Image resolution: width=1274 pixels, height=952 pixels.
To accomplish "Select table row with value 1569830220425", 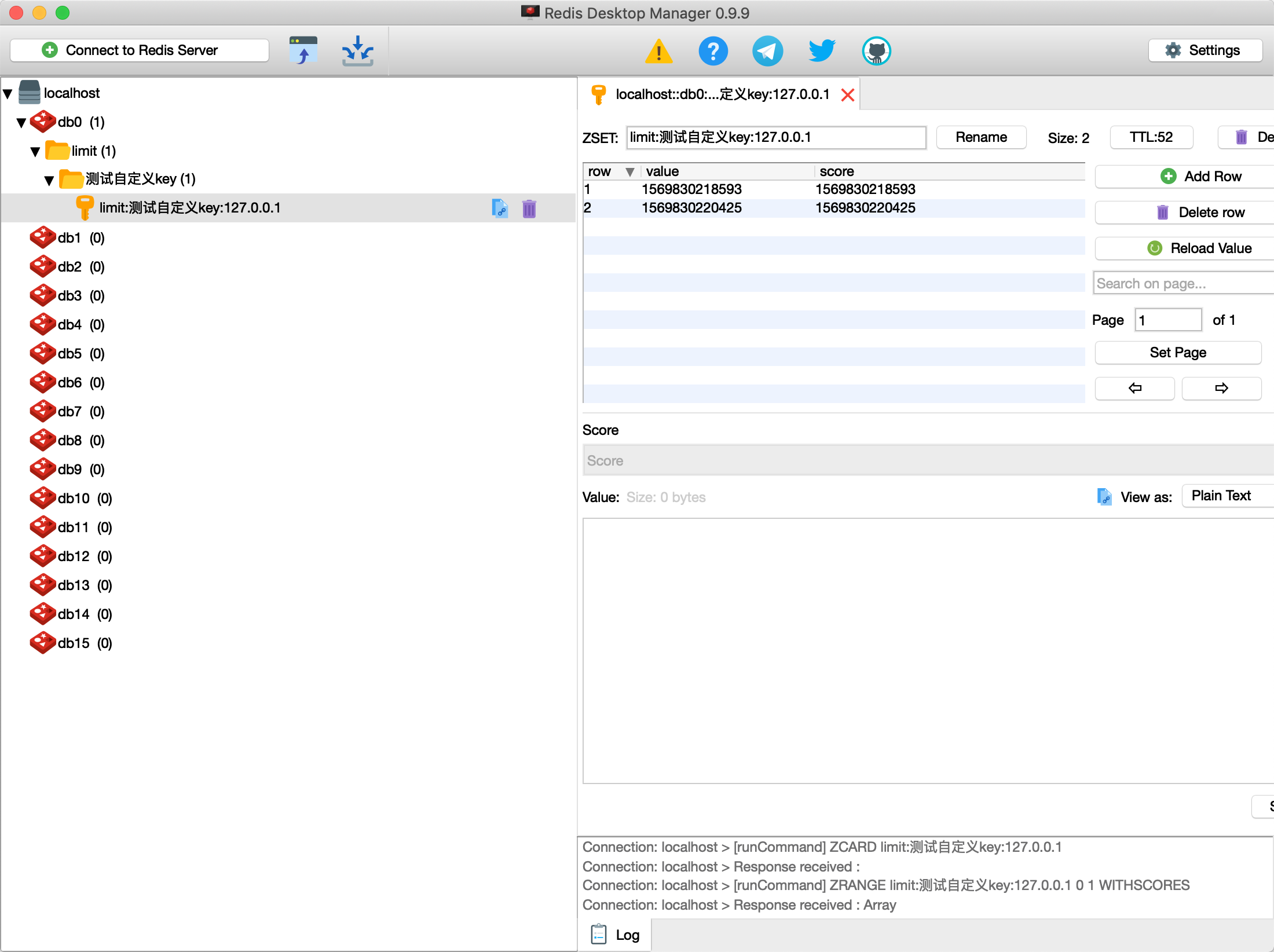I will [834, 208].
